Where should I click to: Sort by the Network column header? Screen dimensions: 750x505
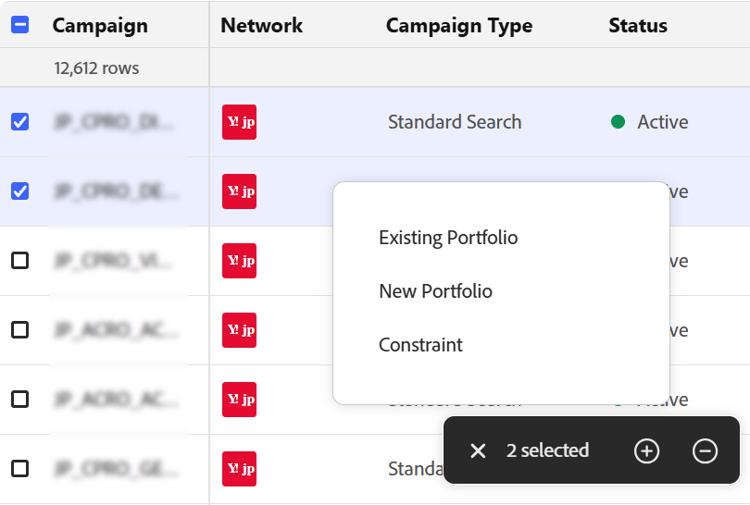click(x=261, y=26)
